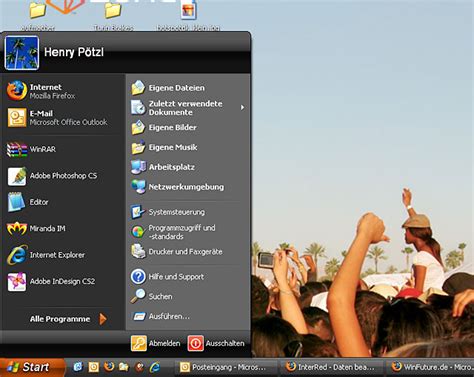Open the image file icon on desktop
The height and width of the screenshot is (377, 474).
[x=188, y=10]
